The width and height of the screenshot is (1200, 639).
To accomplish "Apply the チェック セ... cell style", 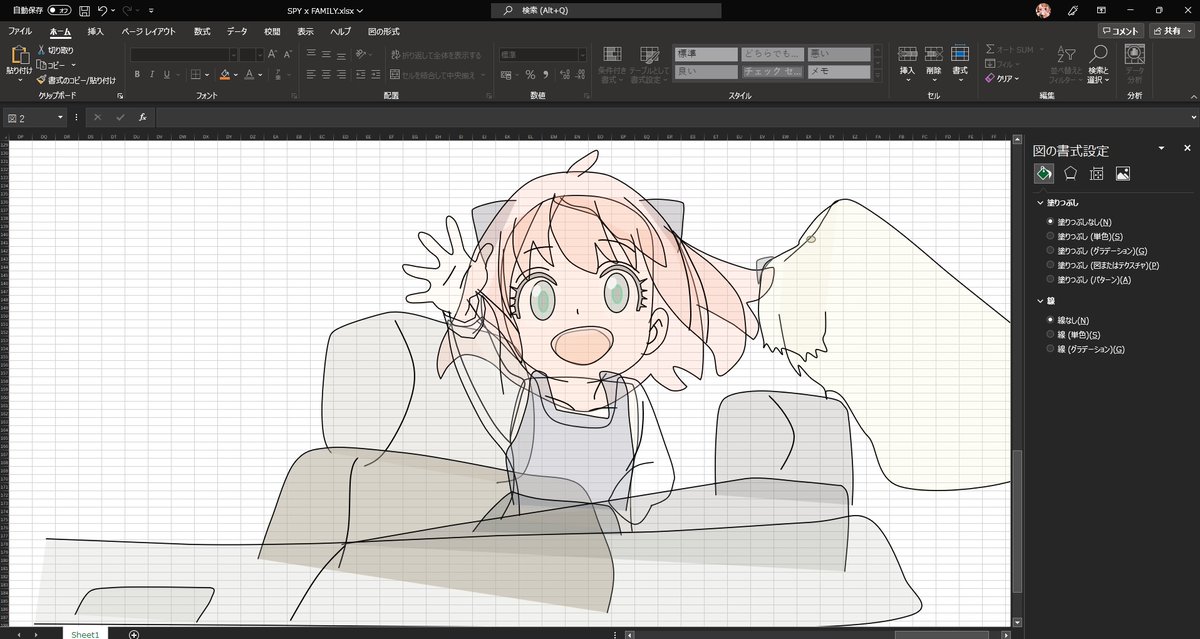I will point(772,72).
